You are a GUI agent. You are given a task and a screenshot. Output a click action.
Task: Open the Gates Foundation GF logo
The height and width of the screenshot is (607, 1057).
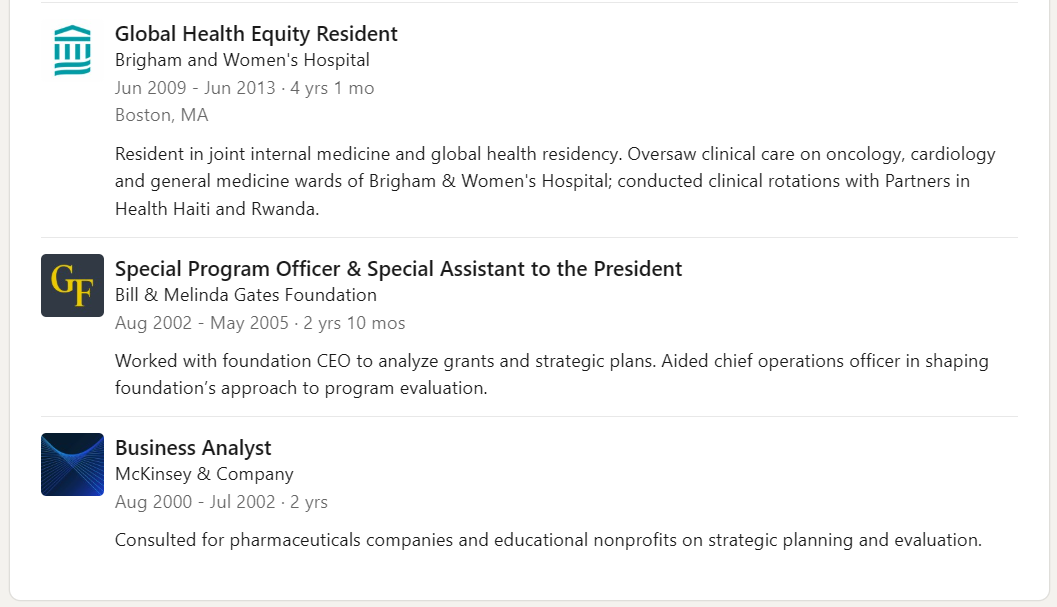72,285
